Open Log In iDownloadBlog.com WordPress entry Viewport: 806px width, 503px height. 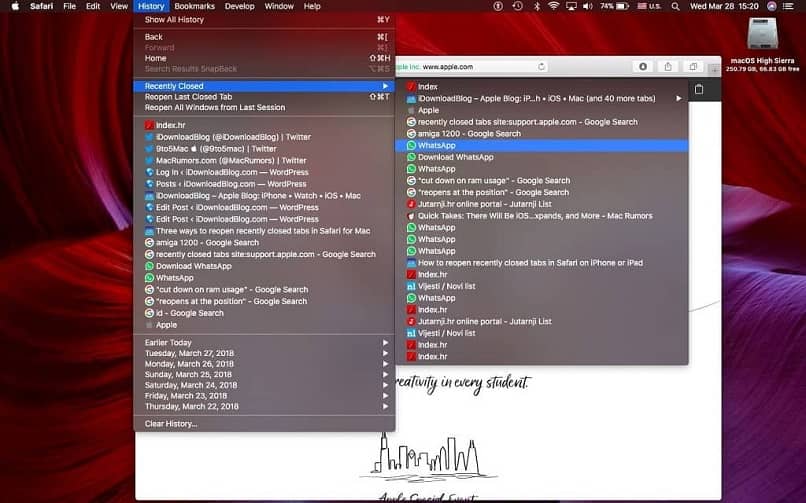tap(264, 172)
